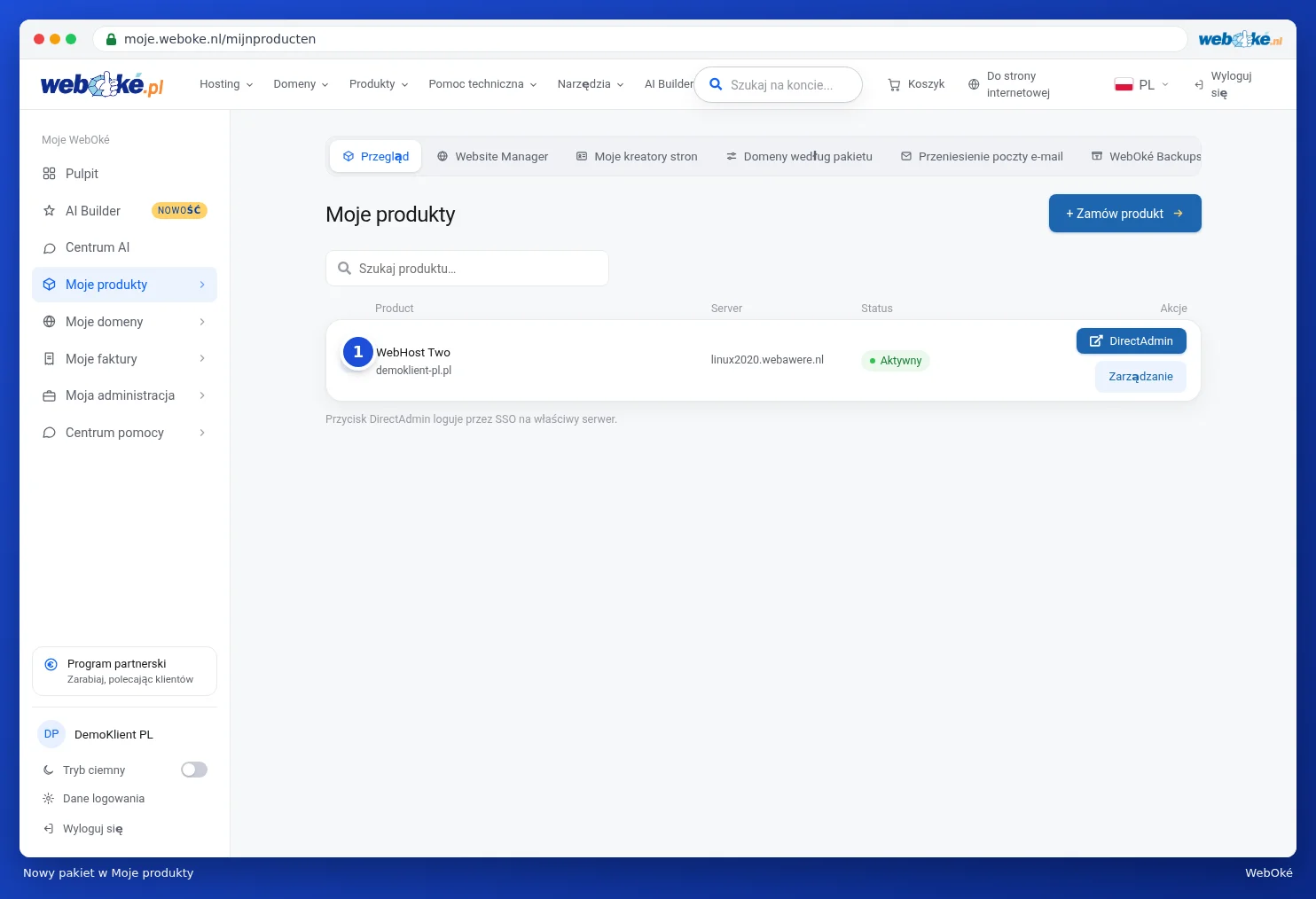1316x899 pixels.
Task: Click the Pulpit dashboard grid icon
Action: [x=49, y=174]
